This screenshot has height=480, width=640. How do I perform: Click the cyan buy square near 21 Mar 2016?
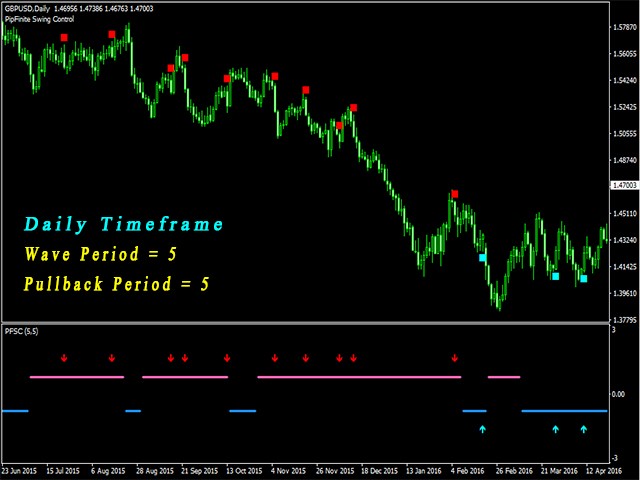[556, 276]
